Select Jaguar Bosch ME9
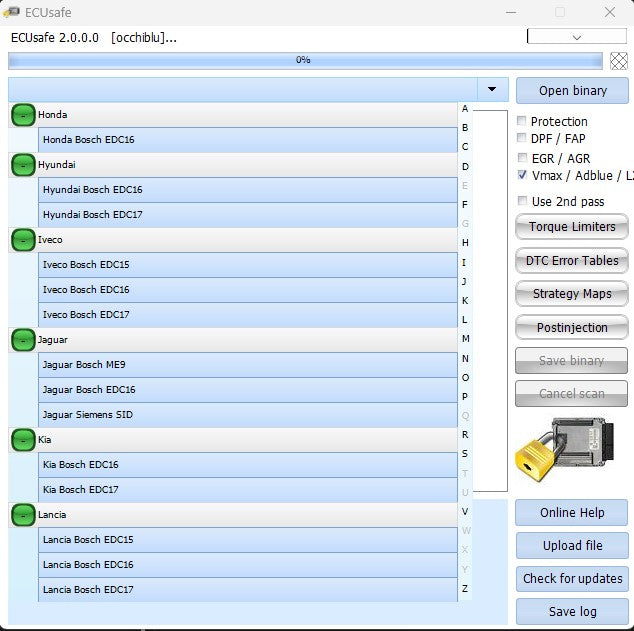 point(248,365)
